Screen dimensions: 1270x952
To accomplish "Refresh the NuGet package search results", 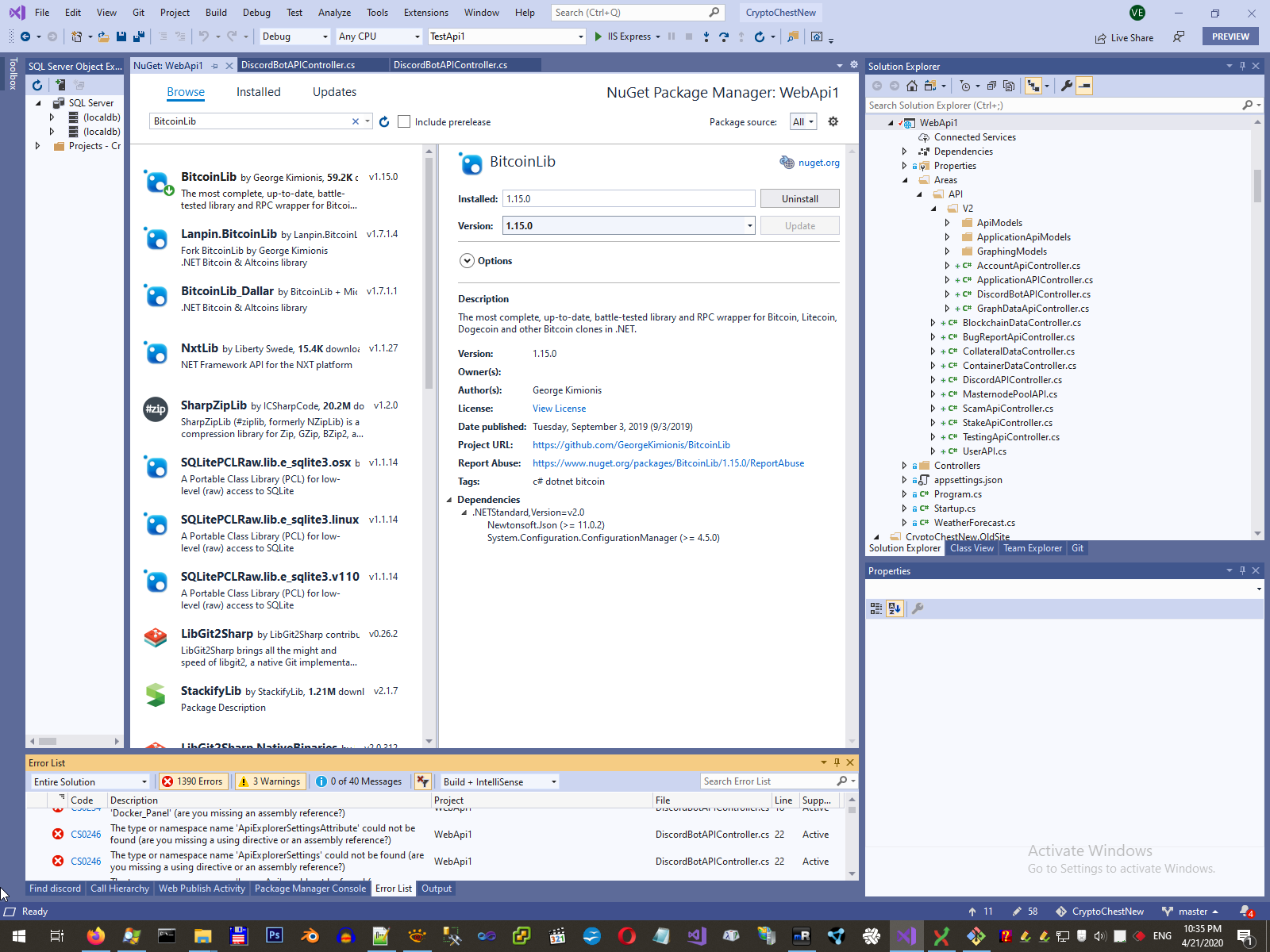I will [384, 121].
